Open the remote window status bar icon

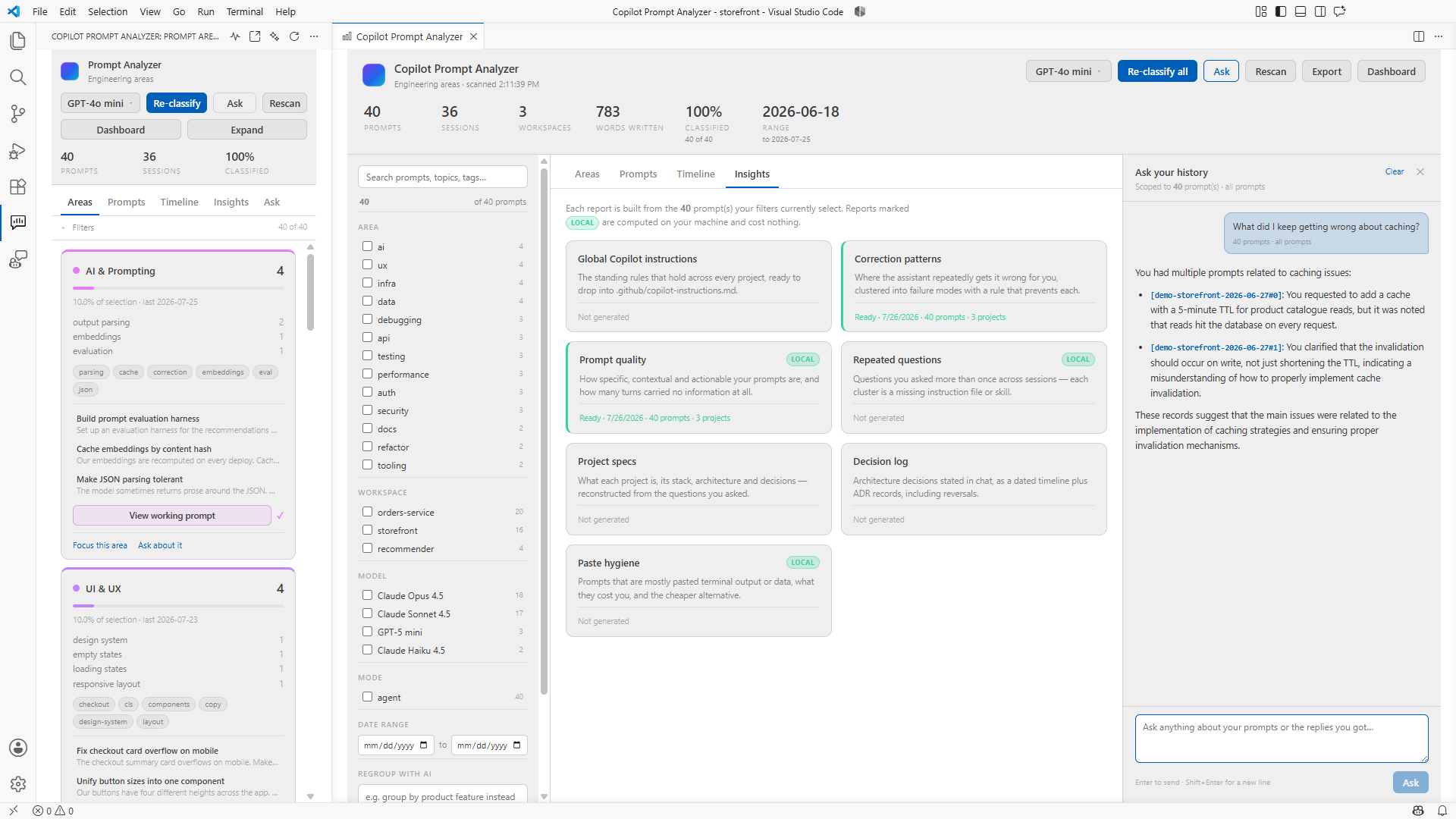(14, 811)
